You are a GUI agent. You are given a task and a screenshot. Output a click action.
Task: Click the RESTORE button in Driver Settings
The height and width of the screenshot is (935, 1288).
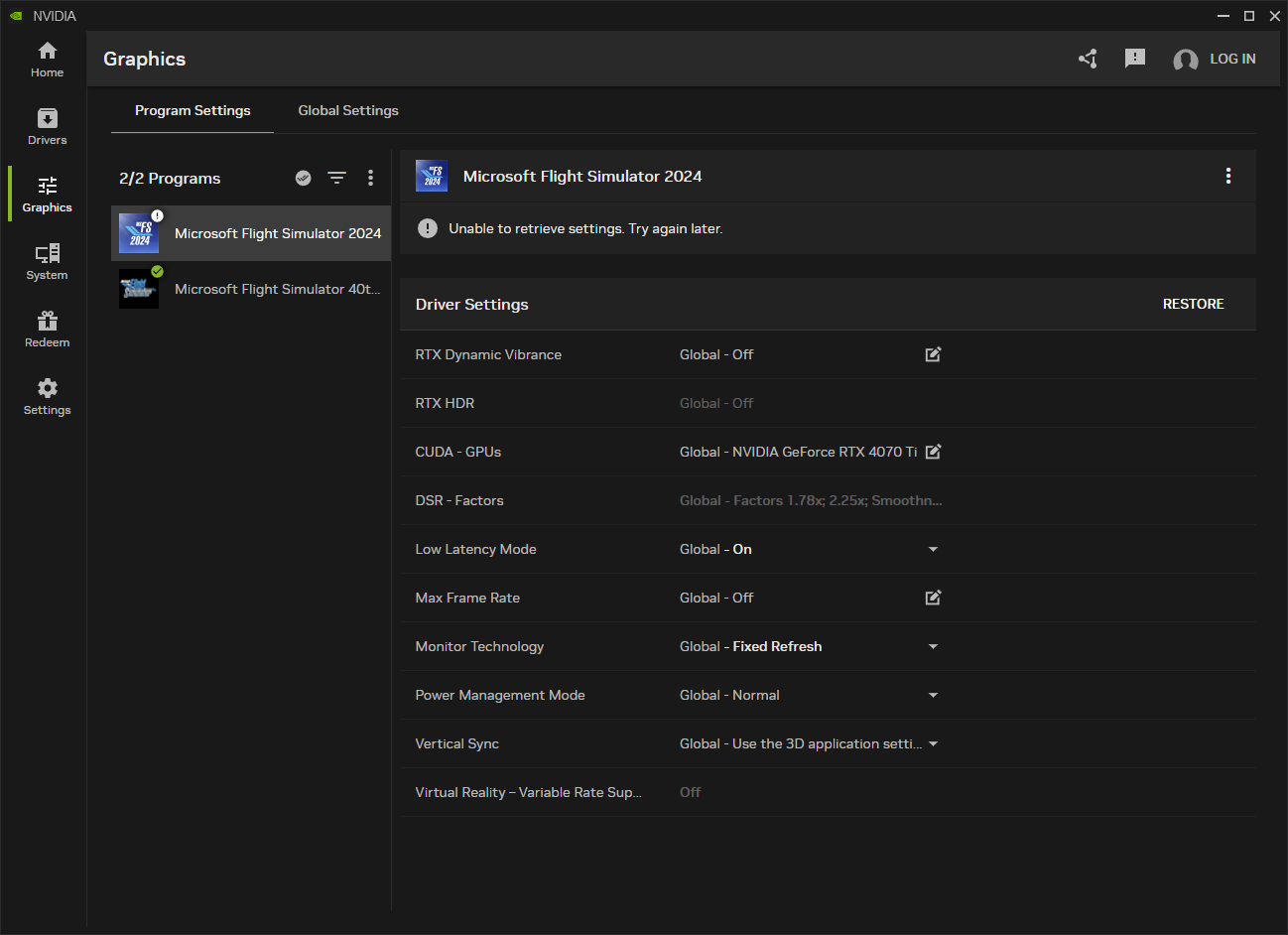[1194, 304]
